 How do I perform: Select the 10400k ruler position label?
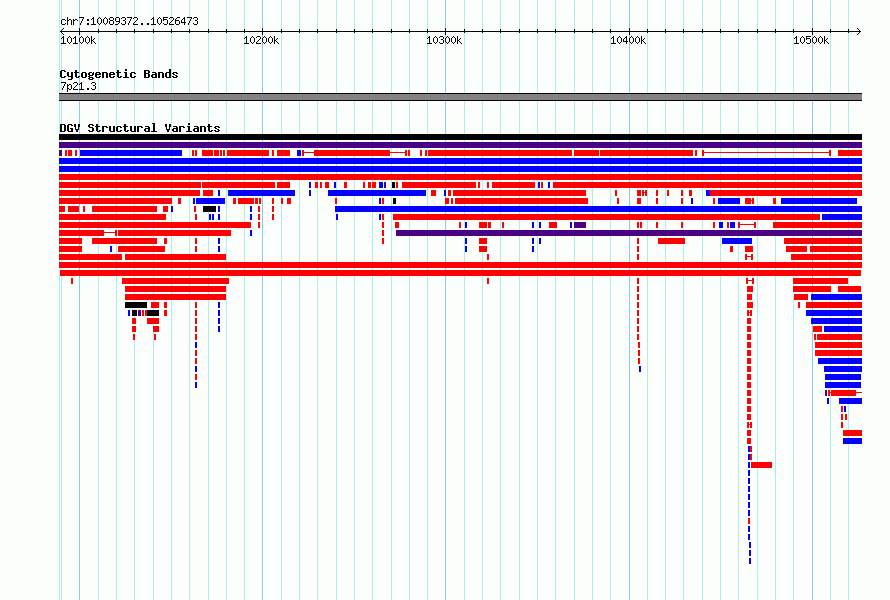point(628,40)
